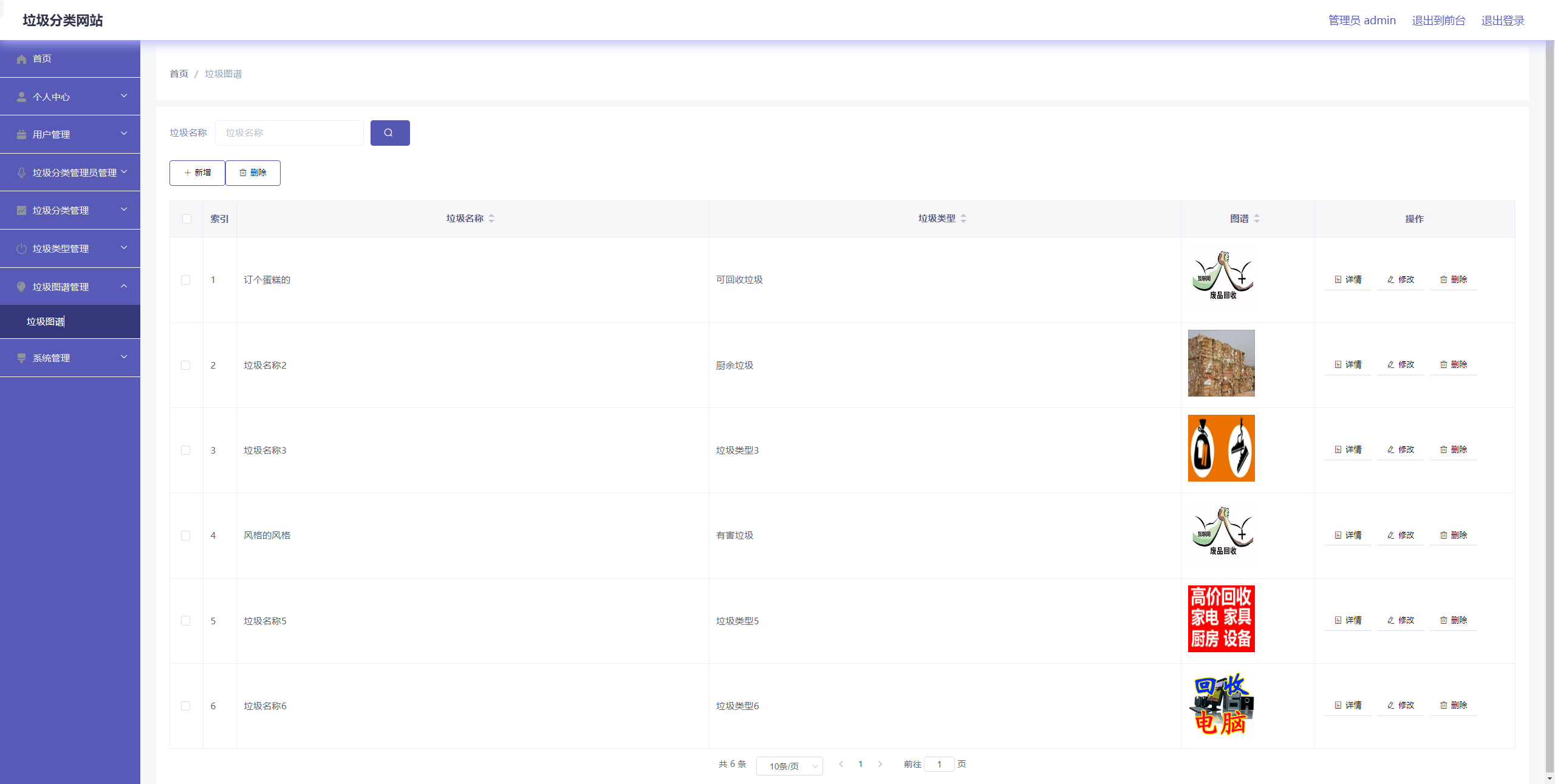Screen dimensions: 1555x784
Task: Collapse the 垃圾图谱管理 sidebar section
Action: (70, 286)
